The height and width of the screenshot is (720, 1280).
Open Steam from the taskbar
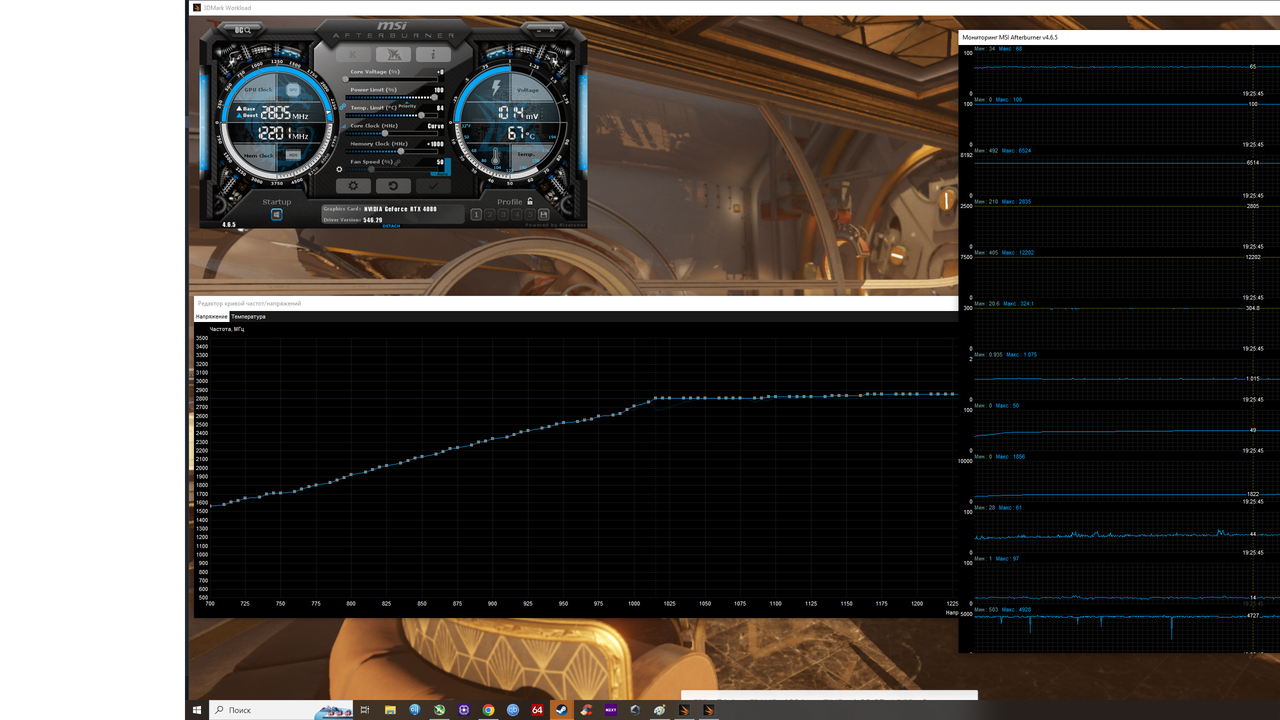[x=562, y=710]
